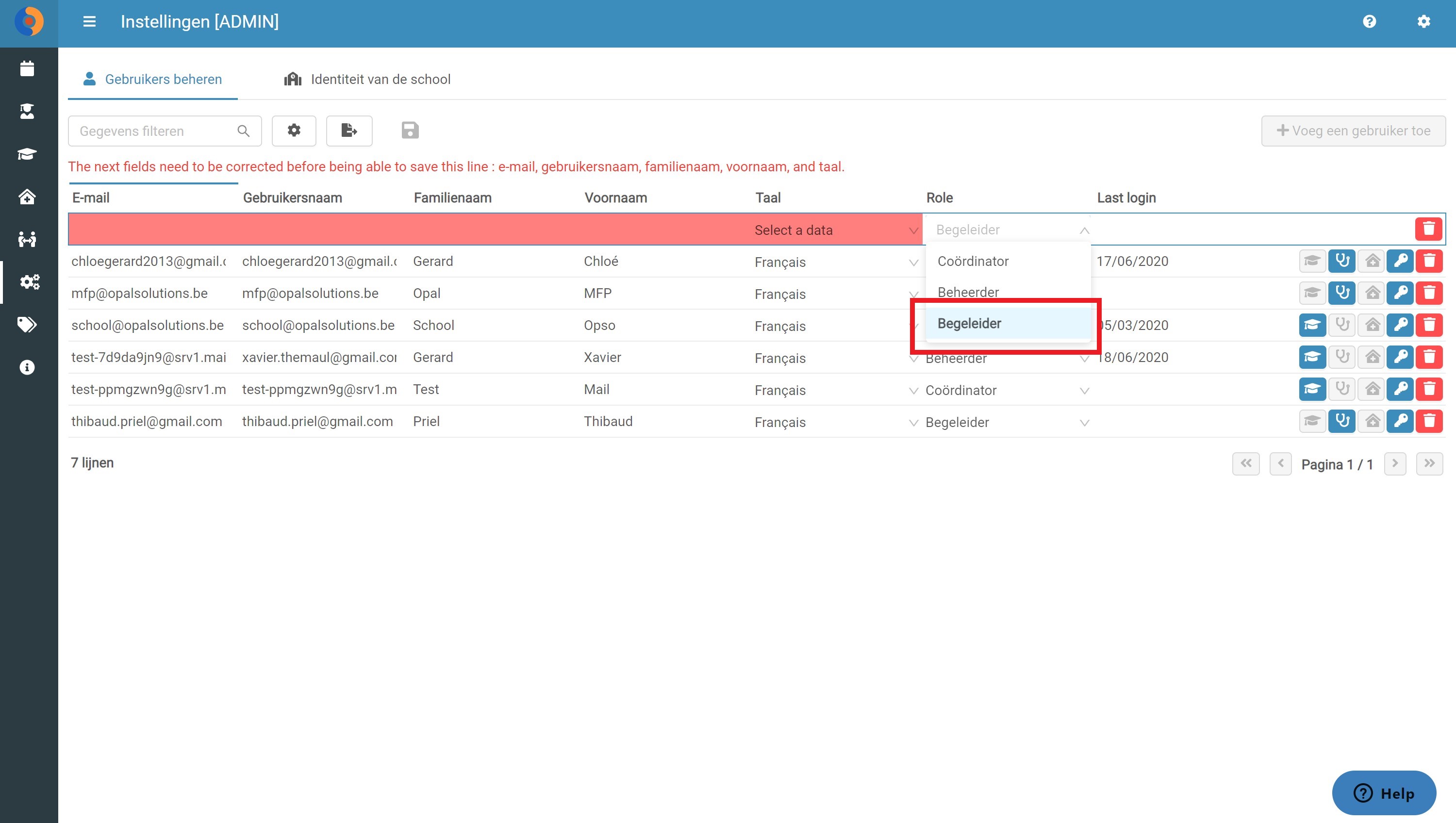Open the Begeleider role dropdown for Thibaud Priel
This screenshot has width=1456, height=823.
[1007, 422]
